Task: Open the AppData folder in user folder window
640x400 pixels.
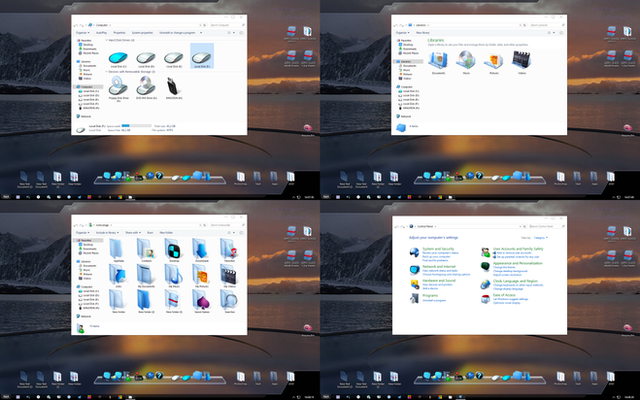Action: pos(118,248)
